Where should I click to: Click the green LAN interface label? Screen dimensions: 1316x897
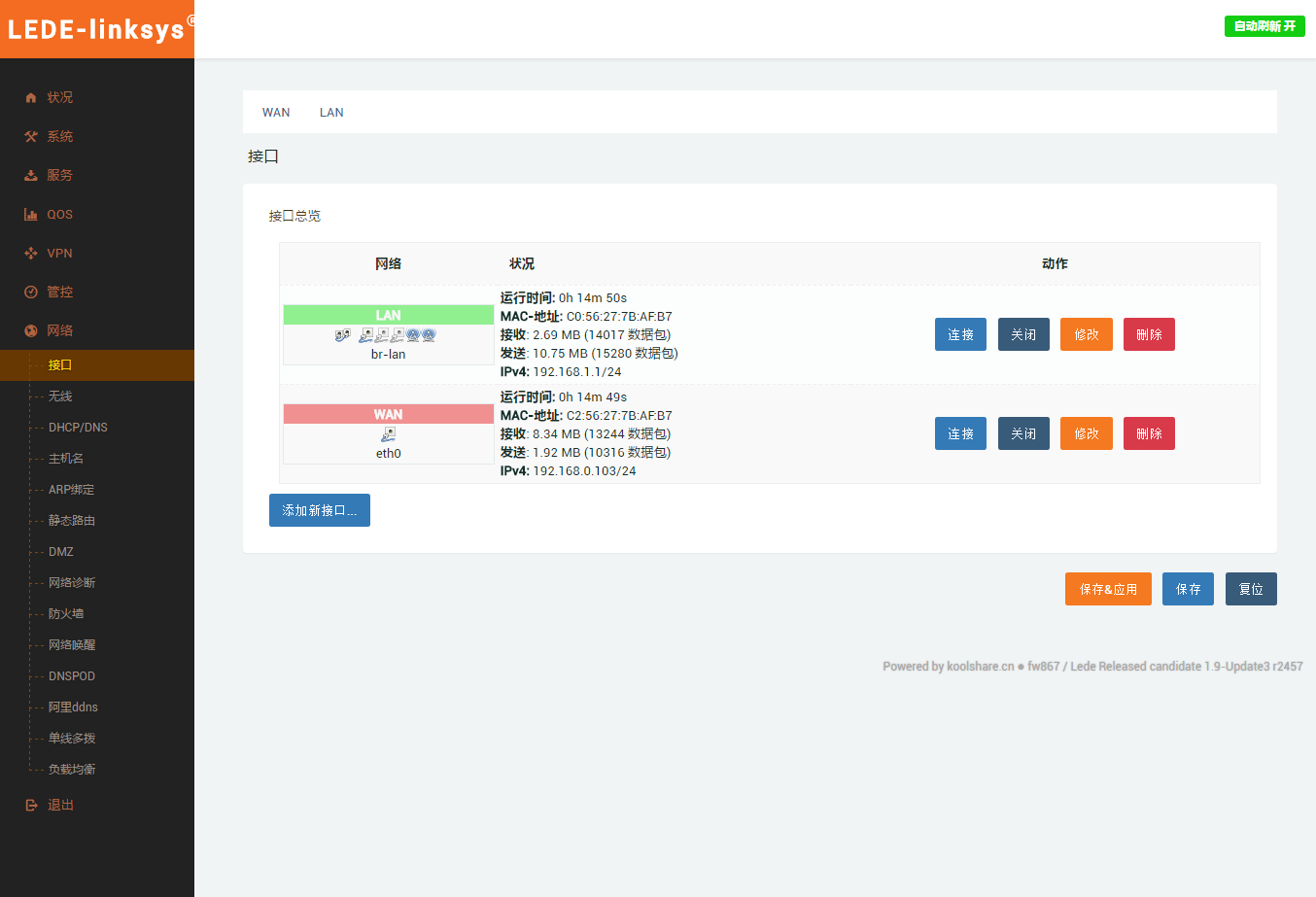(x=388, y=315)
